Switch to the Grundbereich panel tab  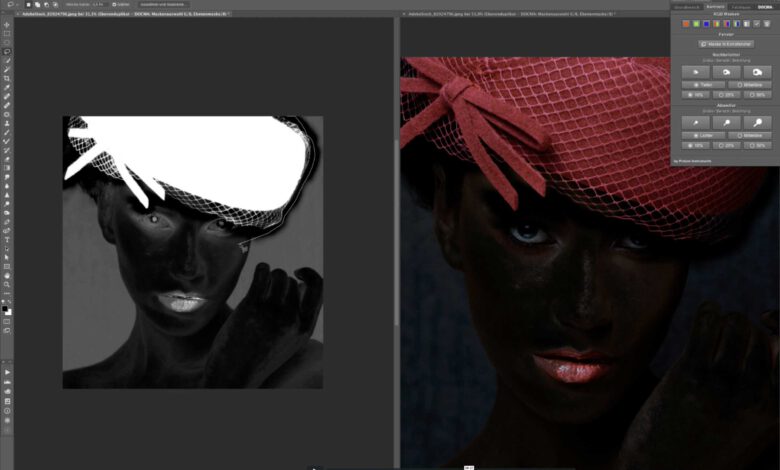686,6
